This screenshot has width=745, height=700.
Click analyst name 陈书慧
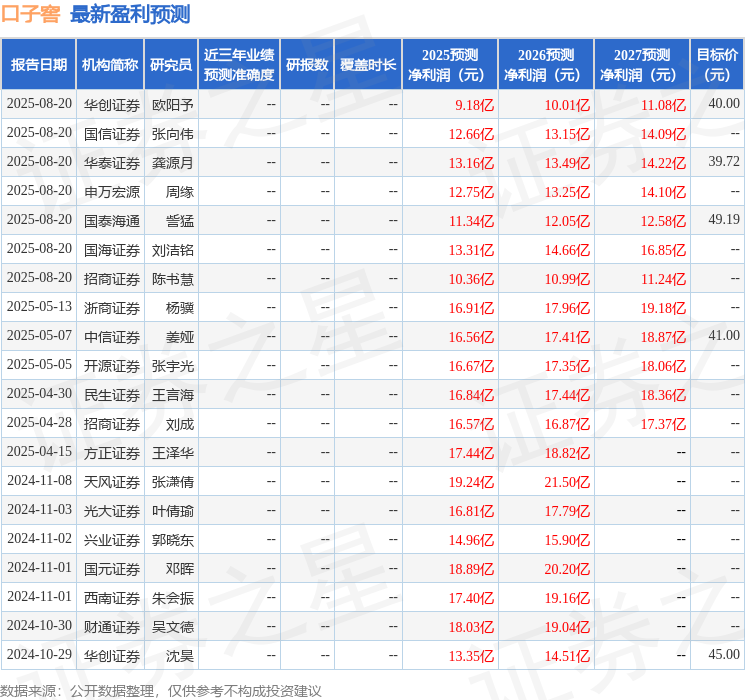tap(172, 279)
